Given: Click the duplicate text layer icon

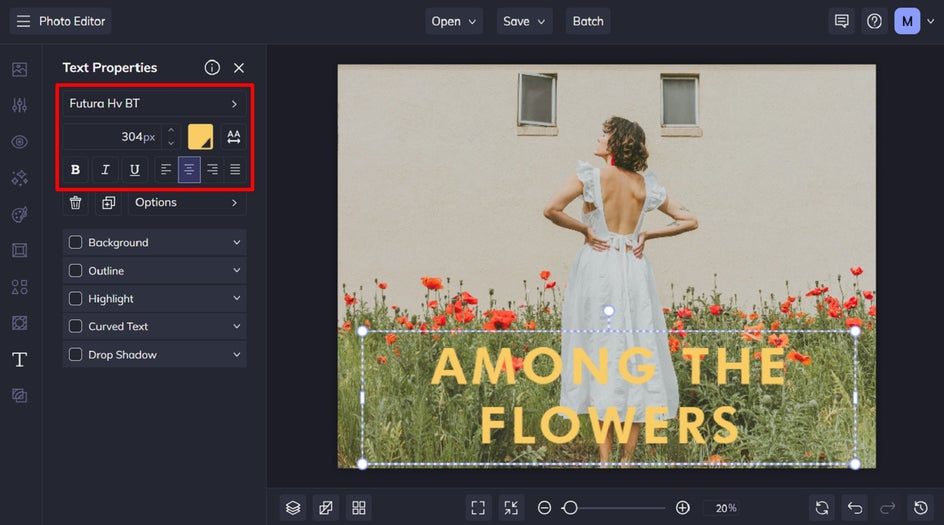Looking at the screenshot, I should pyautogui.click(x=108, y=203).
